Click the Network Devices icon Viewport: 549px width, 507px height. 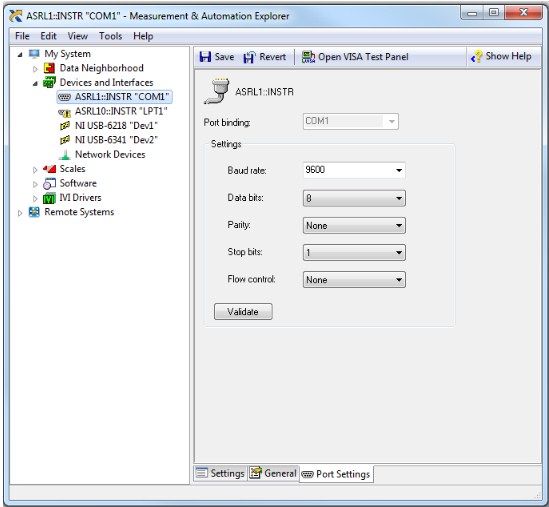(x=65, y=154)
